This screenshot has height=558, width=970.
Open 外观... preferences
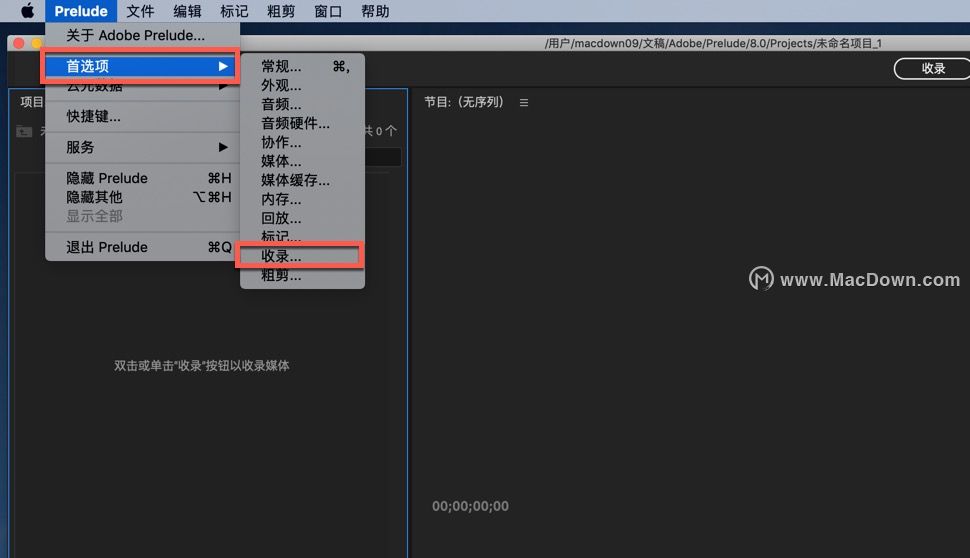click(x=303, y=85)
